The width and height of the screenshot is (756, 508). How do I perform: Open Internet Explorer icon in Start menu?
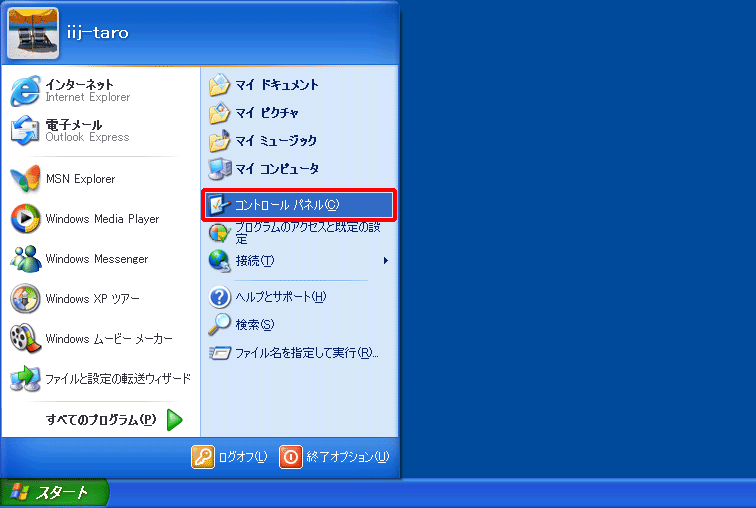tap(25, 91)
